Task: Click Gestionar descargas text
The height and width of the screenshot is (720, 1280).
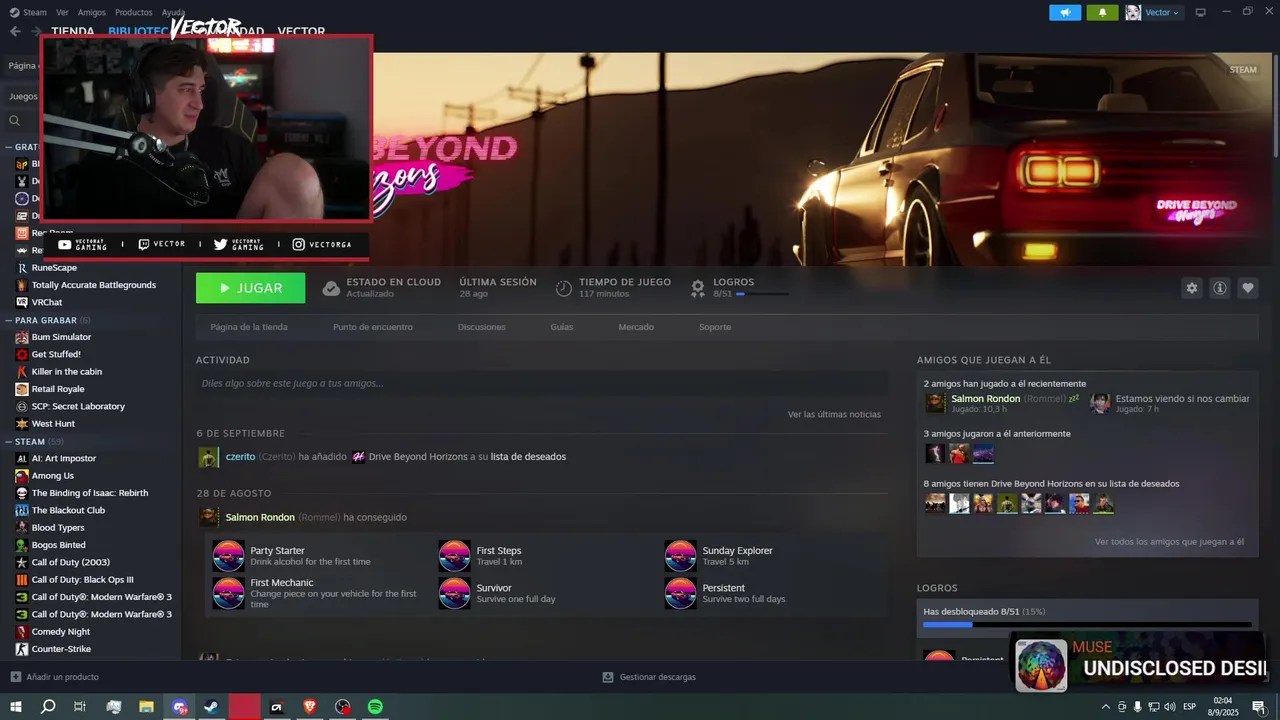Action: [x=658, y=677]
